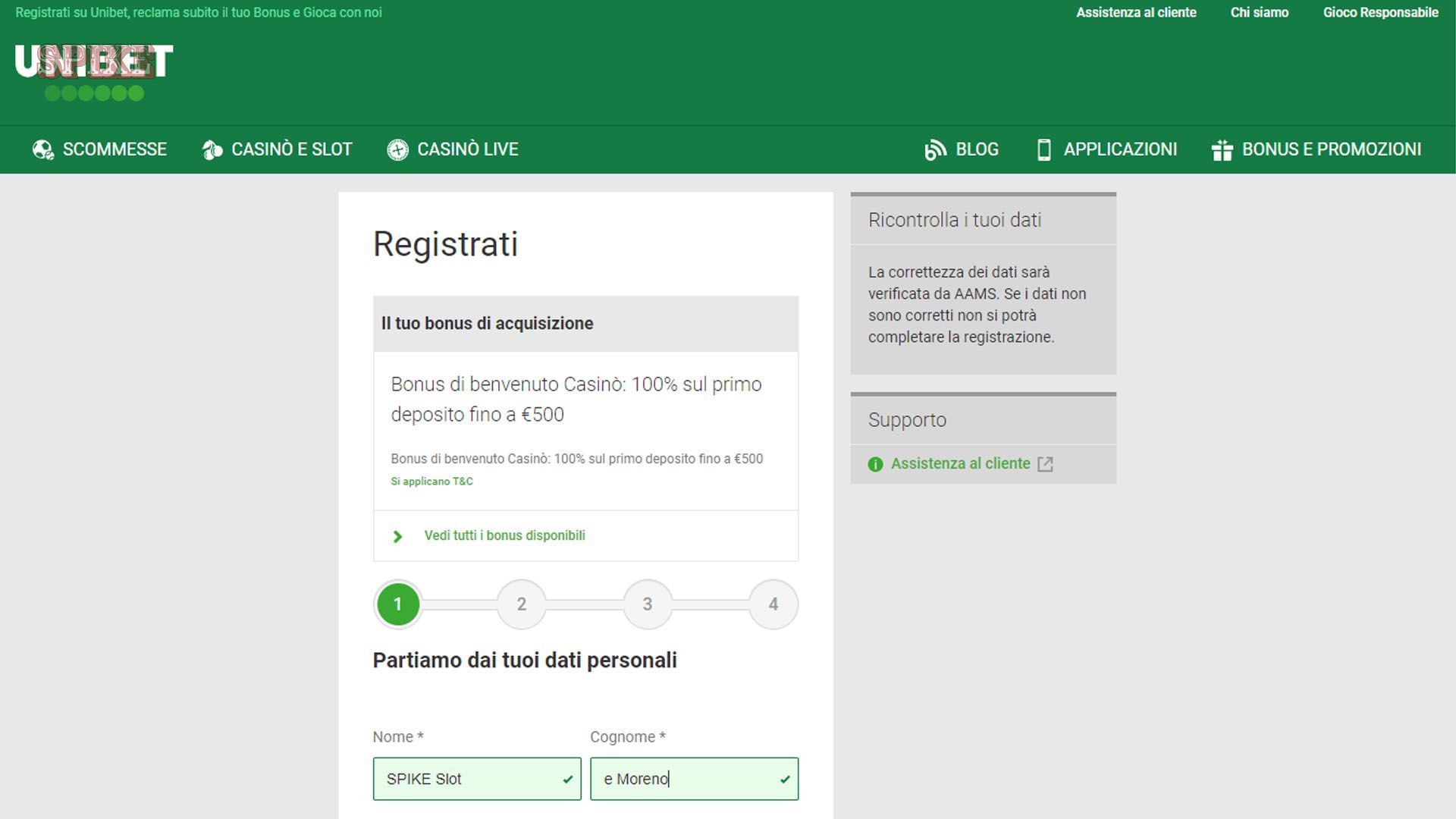The width and height of the screenshot is (1456, 819).
Task: Open the SCOMMESSE navigation tab
Action: click(115, 149)
